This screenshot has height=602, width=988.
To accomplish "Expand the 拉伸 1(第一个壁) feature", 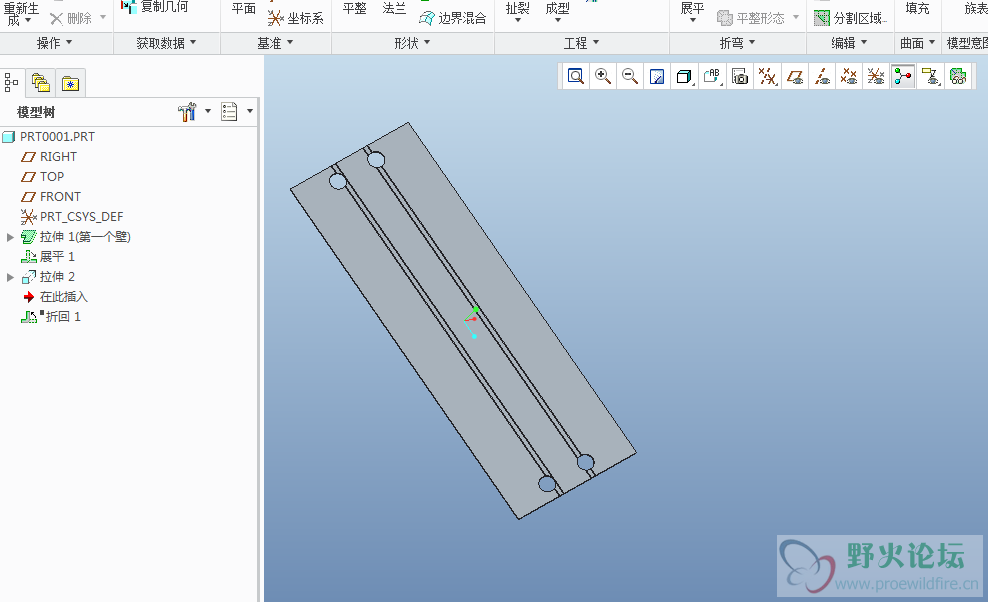I will coord(10,237).
